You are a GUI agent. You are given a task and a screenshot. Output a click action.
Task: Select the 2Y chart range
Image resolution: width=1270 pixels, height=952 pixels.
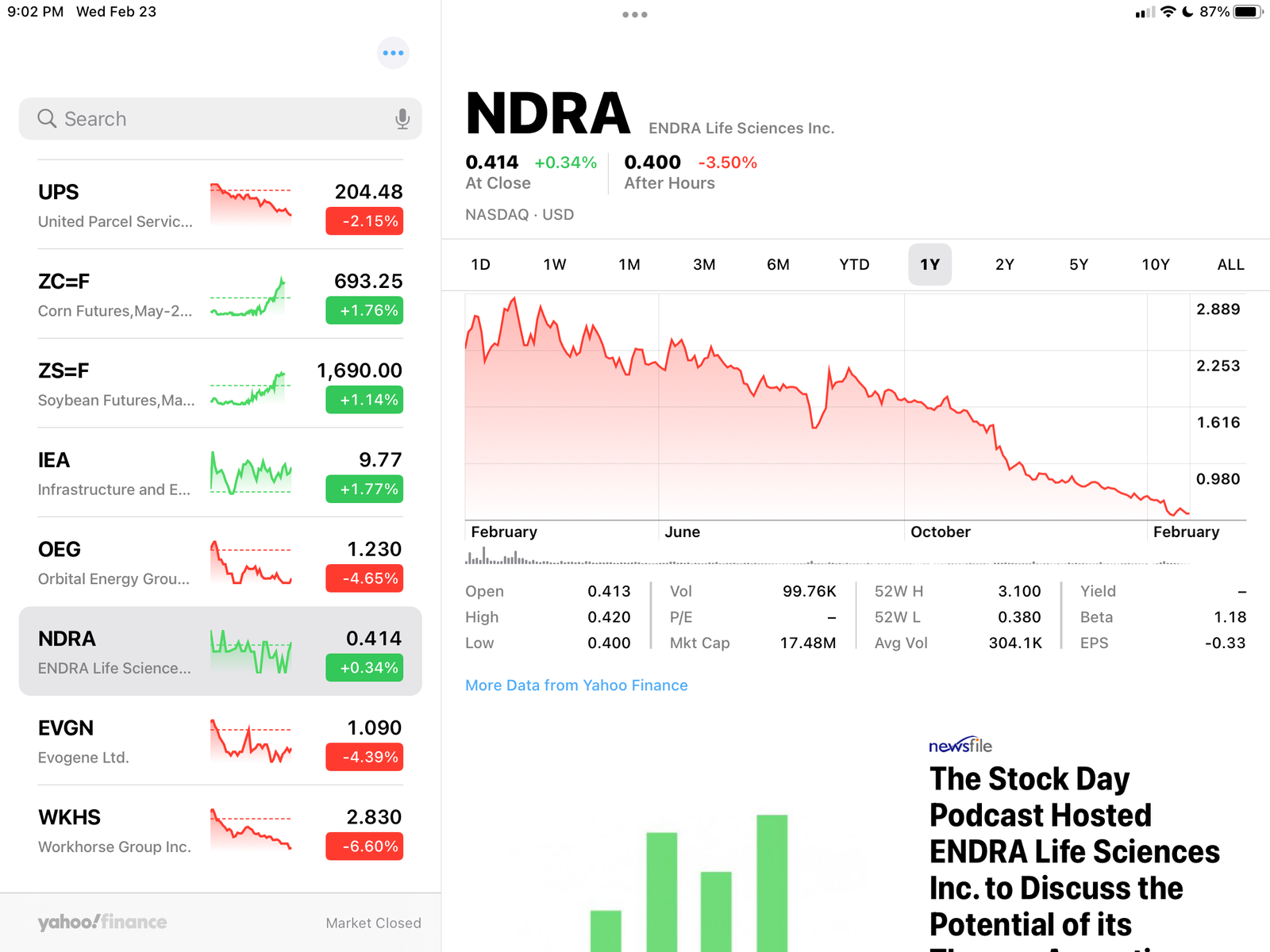[x=1005, y=264]
